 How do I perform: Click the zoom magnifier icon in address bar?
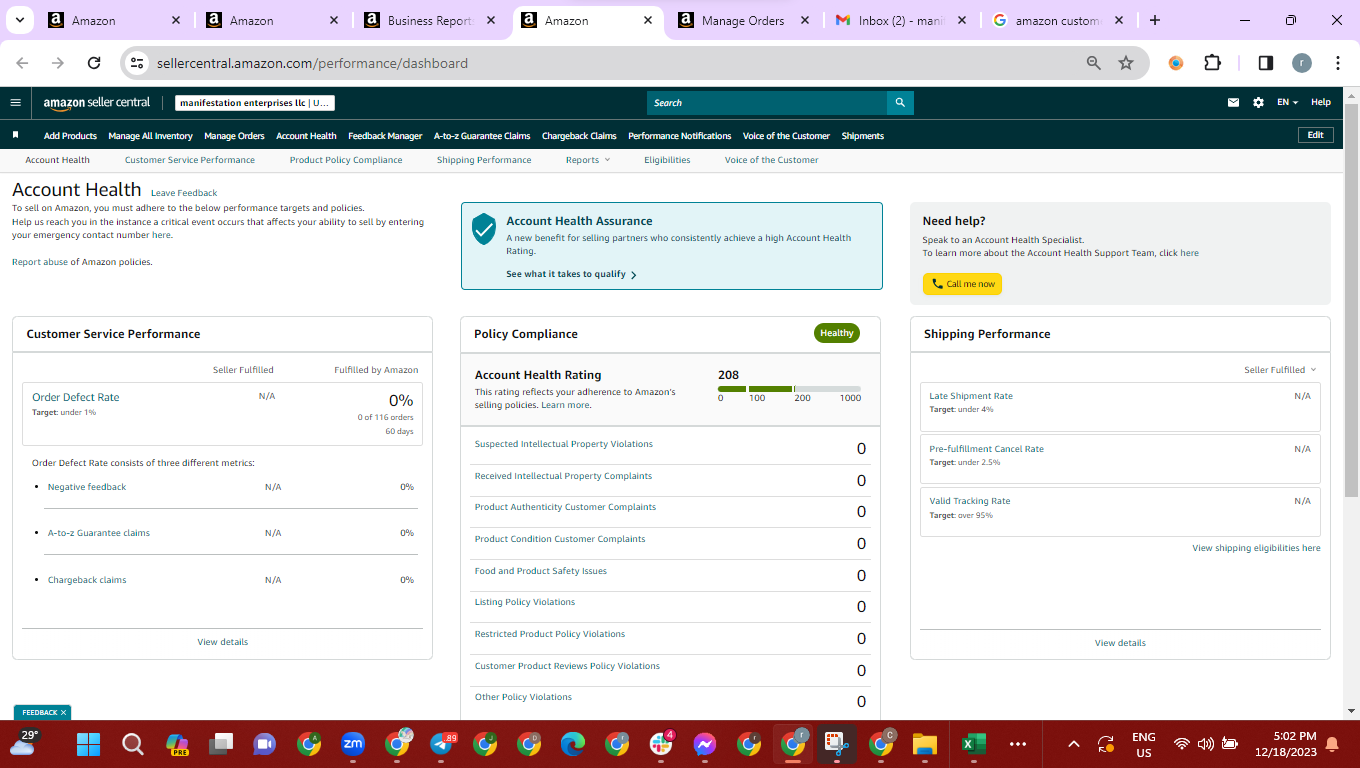click(1094, 63)
